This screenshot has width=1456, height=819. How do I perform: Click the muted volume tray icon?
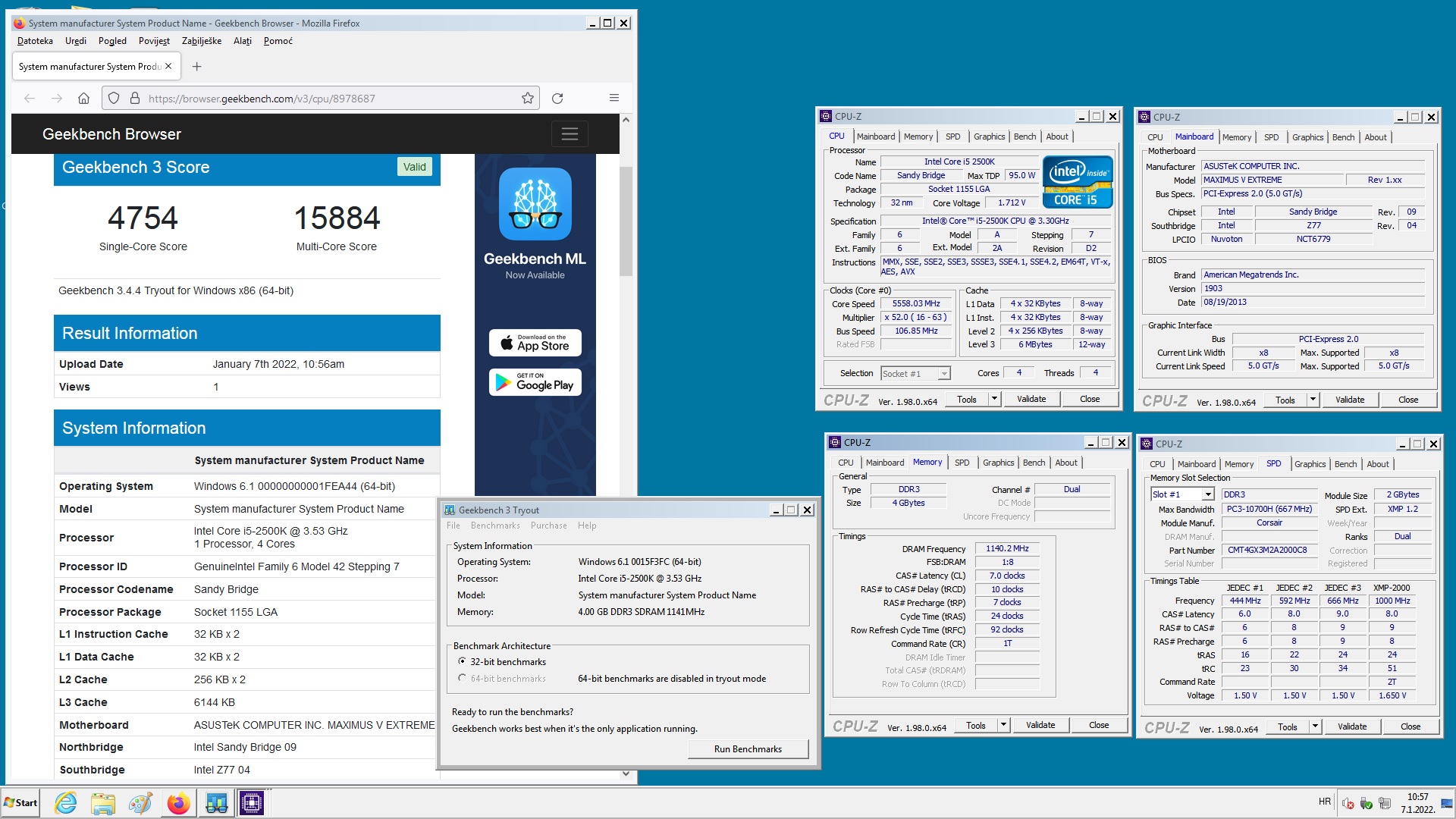coord(1348,804)
